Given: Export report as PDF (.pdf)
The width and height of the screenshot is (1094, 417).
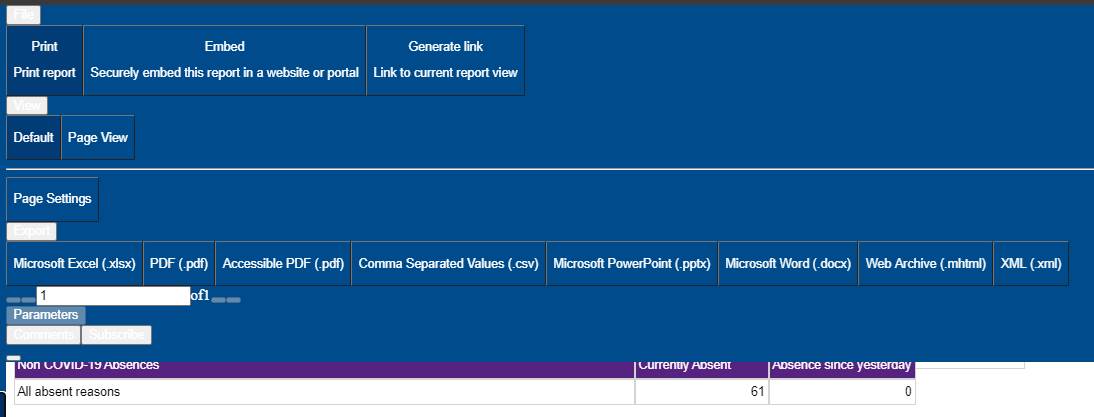Looking at the screenshot, I should [179, 264].
